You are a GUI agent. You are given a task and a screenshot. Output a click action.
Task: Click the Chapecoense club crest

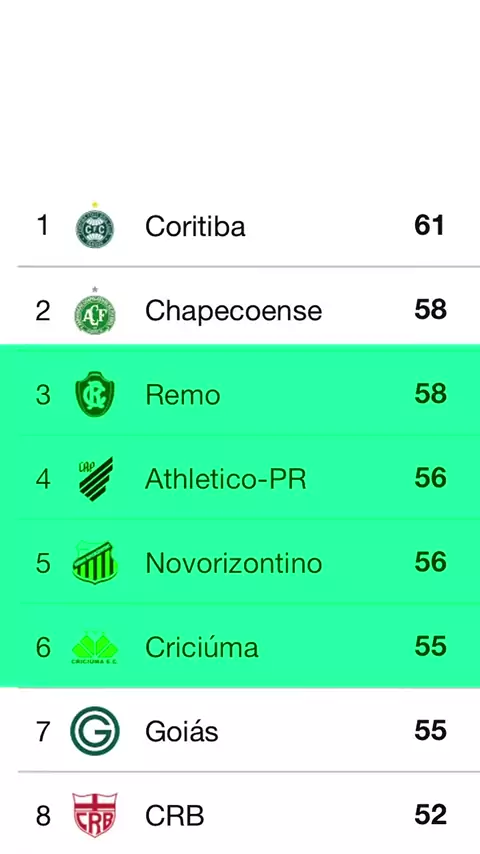[95, 310]
